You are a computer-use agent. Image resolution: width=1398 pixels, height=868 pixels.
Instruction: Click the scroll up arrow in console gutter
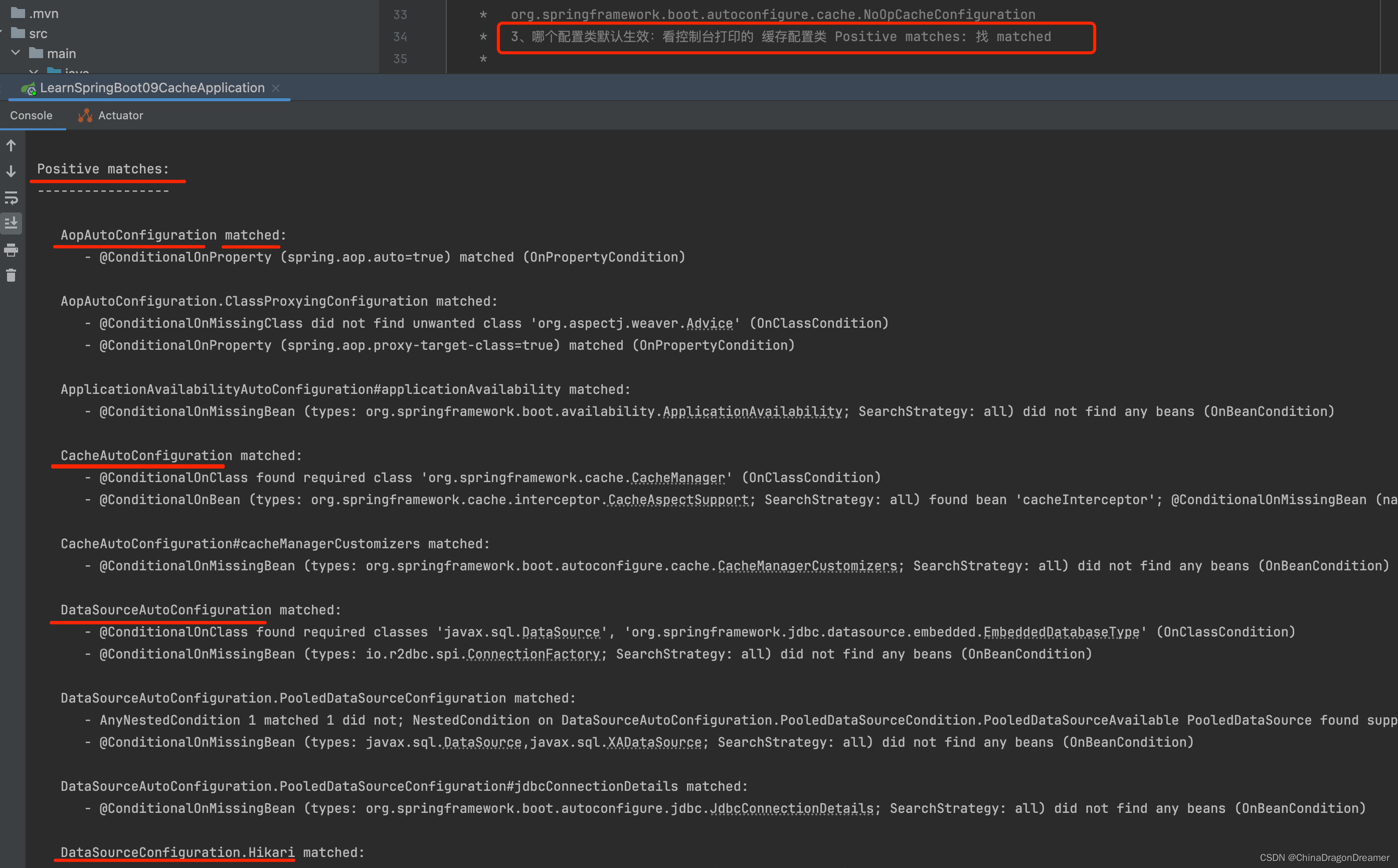point(11,146)
